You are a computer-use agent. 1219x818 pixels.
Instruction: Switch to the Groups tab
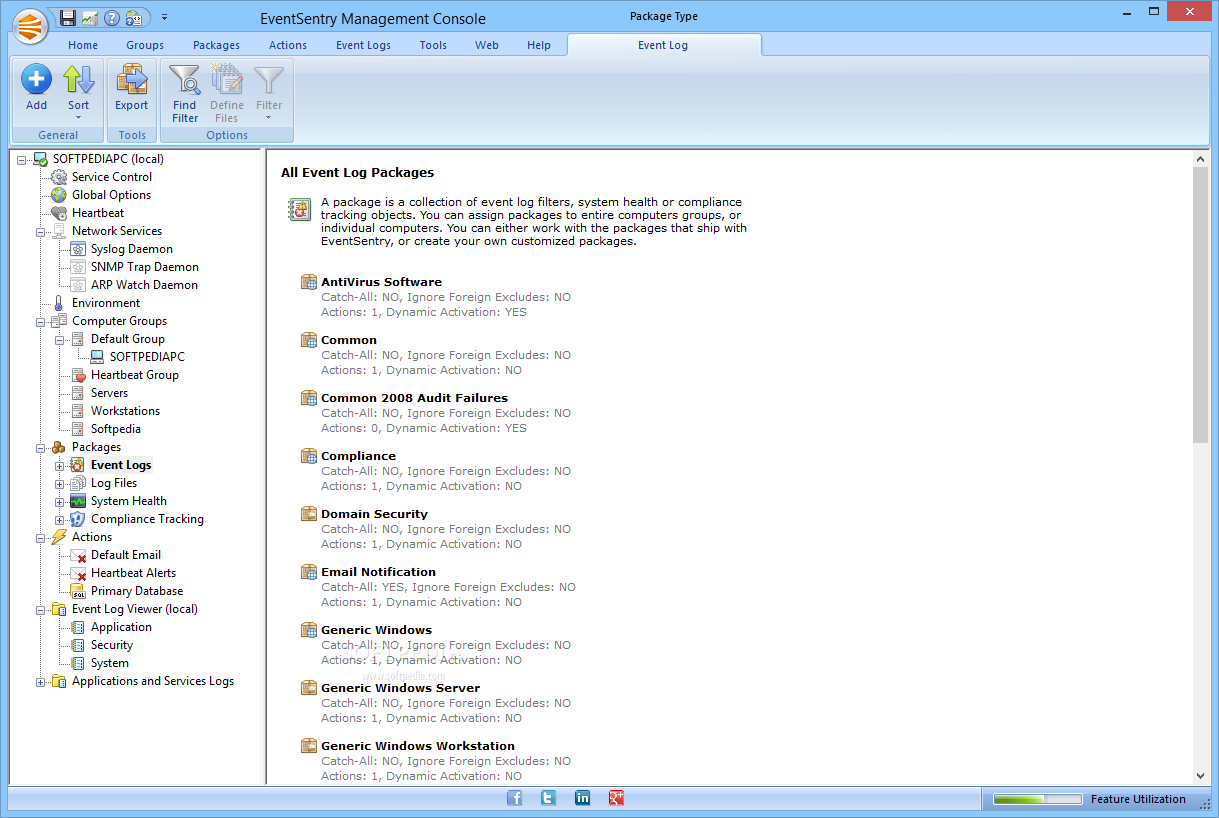pos(145,45)
